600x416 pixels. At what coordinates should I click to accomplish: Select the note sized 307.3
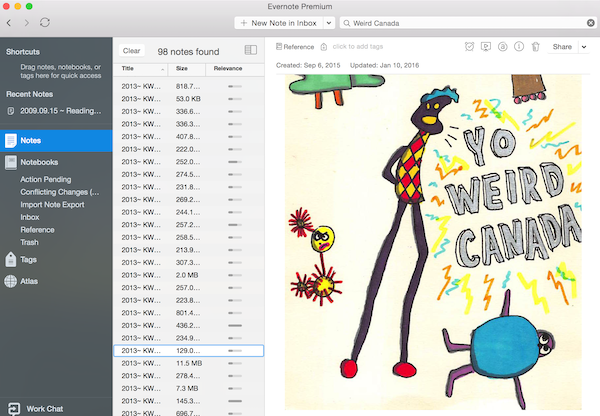[189, 263]
